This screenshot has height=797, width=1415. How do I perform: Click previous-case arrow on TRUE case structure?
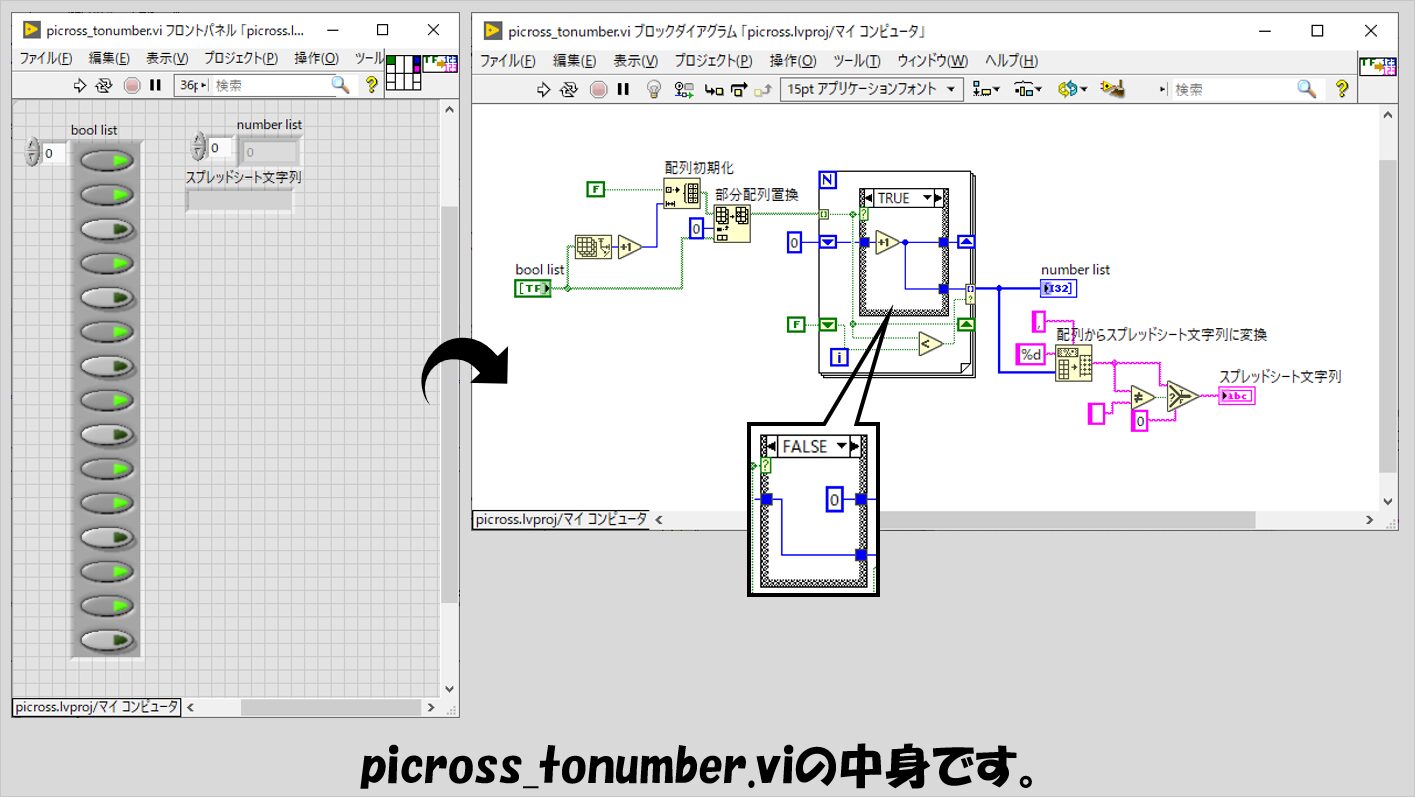point(867,198)
